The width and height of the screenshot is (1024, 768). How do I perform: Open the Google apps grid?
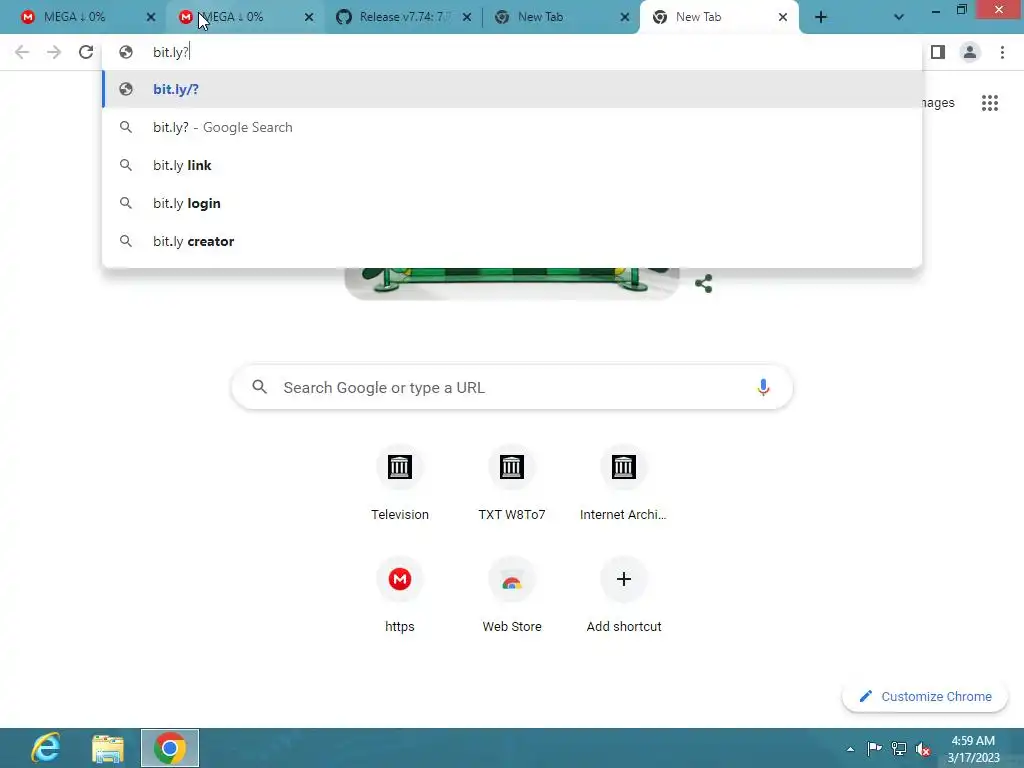[990, 103]
